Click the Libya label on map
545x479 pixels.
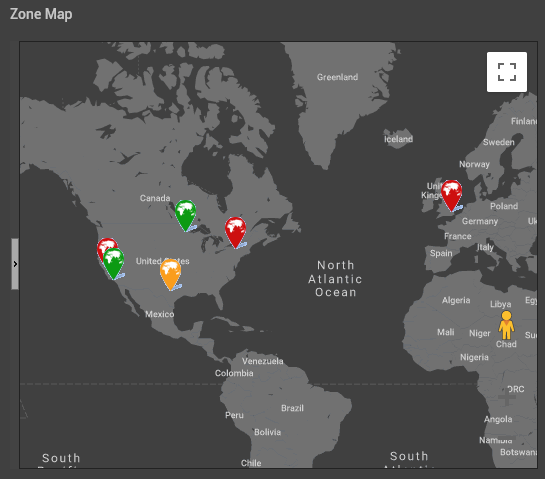(x=501, y=304)
